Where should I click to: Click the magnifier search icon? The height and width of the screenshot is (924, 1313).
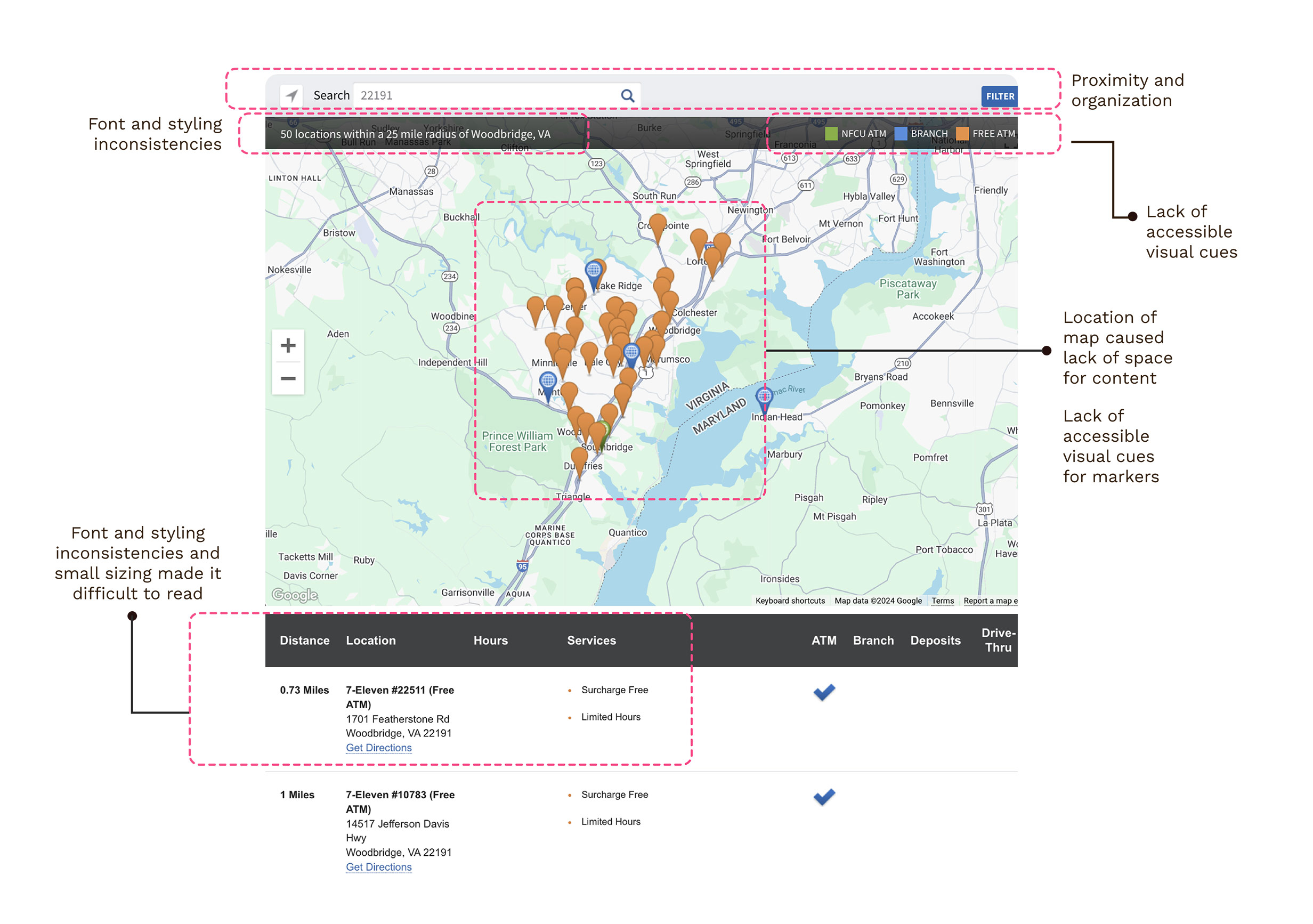(x=627, y=95)
